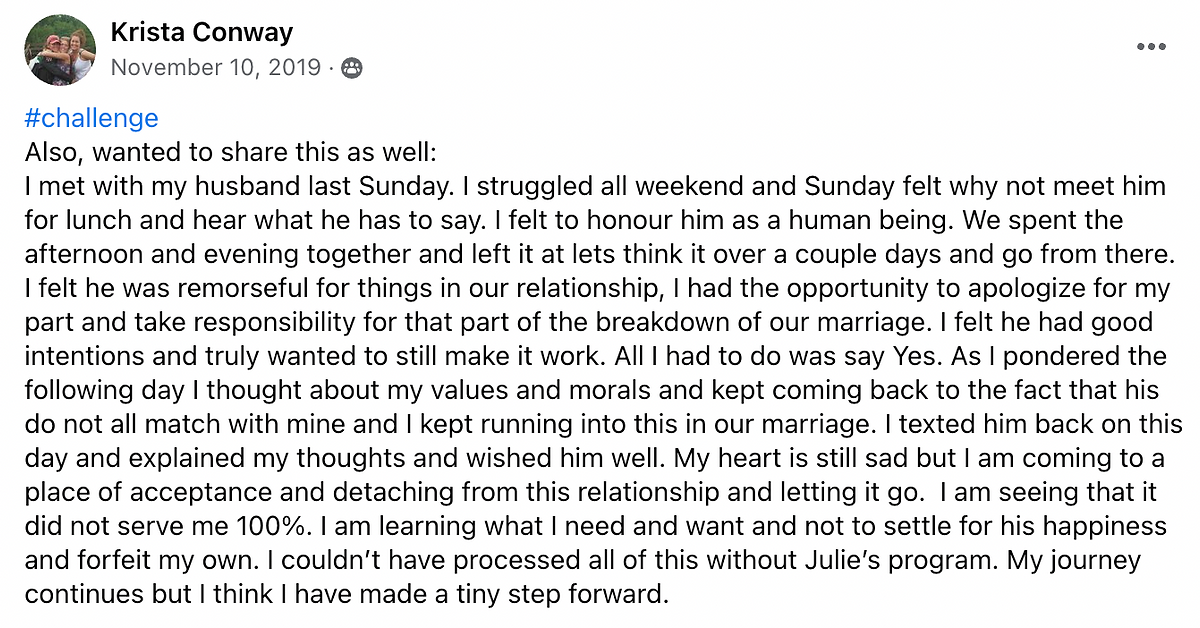
Task: Click the group audience icon beside the date
Action: click(x=351, y=68)
